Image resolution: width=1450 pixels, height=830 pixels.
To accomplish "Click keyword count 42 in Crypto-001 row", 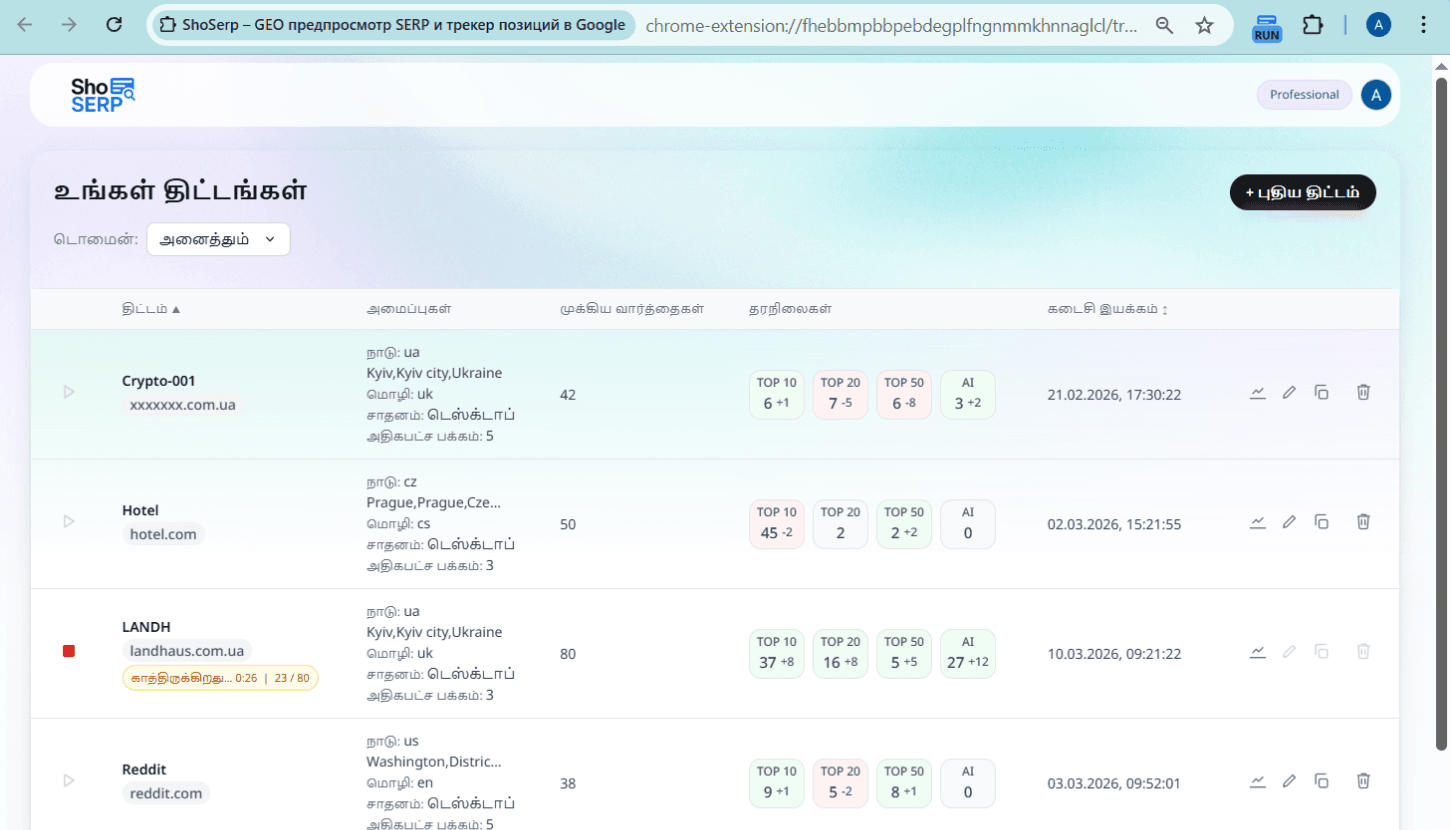I will (x=568, y=395).
